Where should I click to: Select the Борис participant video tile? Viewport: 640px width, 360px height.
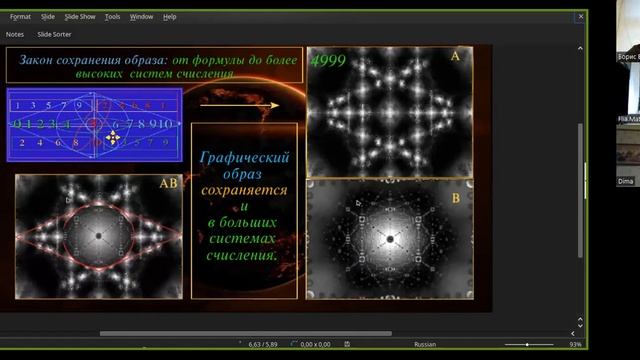click(628, 31)
